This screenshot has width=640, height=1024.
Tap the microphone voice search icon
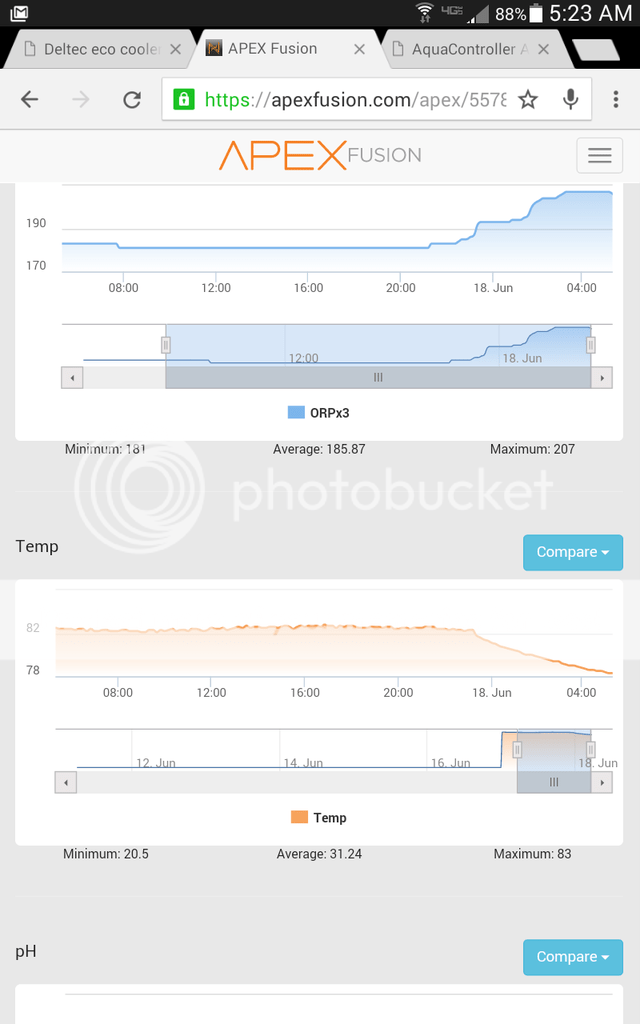[571, 99]
